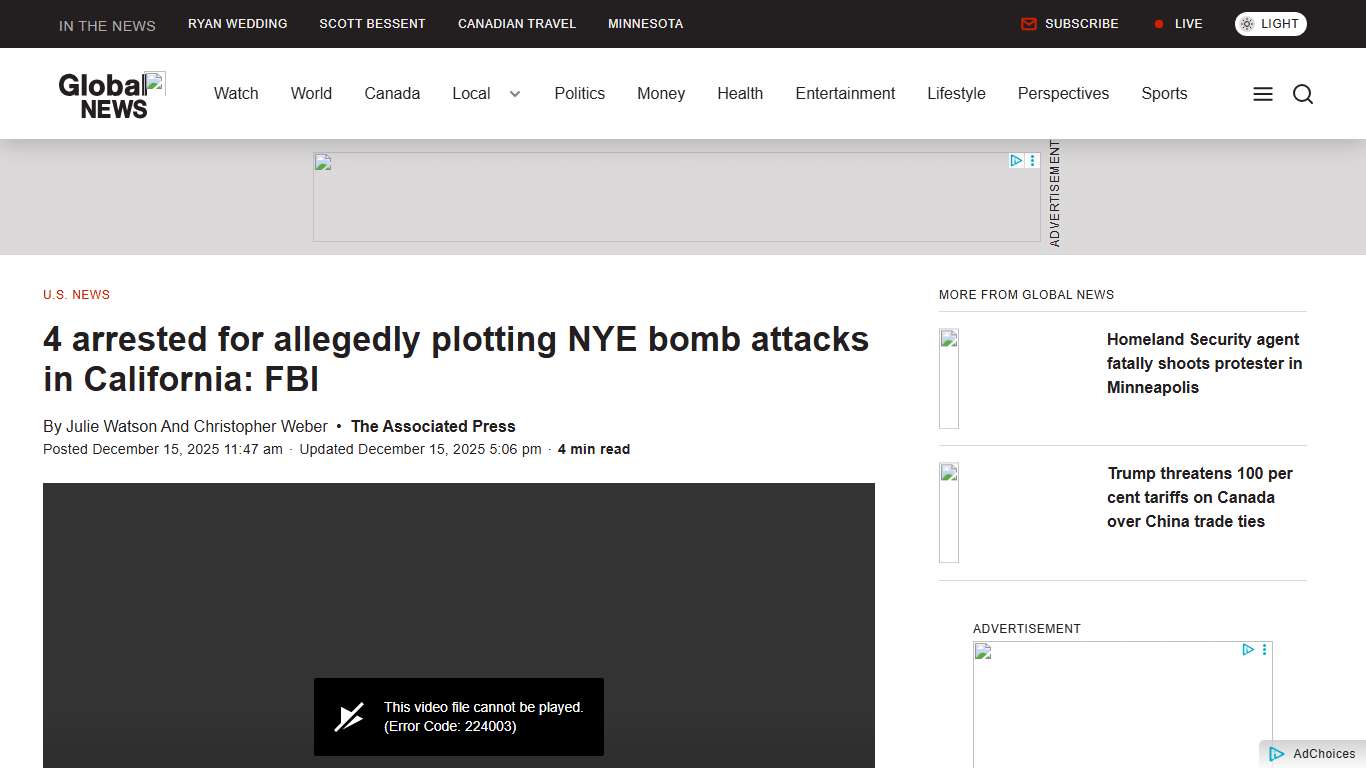
Task: Expand the Local dropdown menu
Action: [x=485, y=93]
